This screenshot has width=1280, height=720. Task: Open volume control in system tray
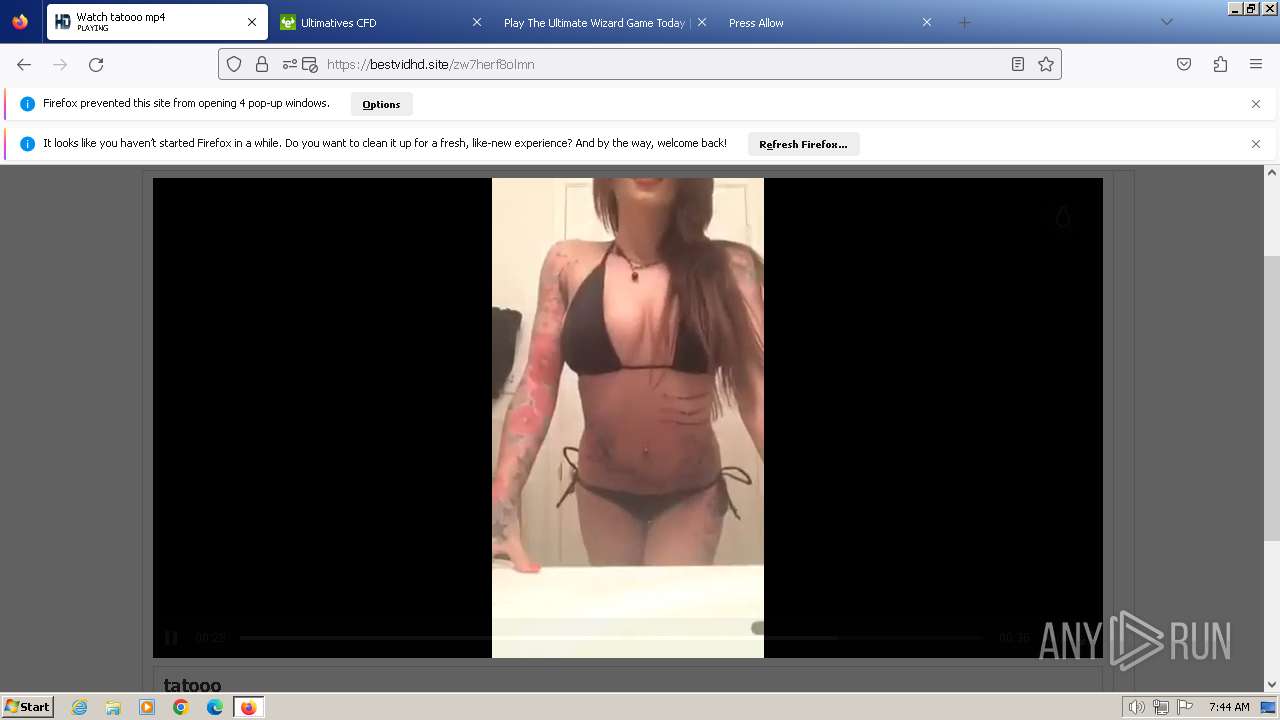coord(1136,707)
